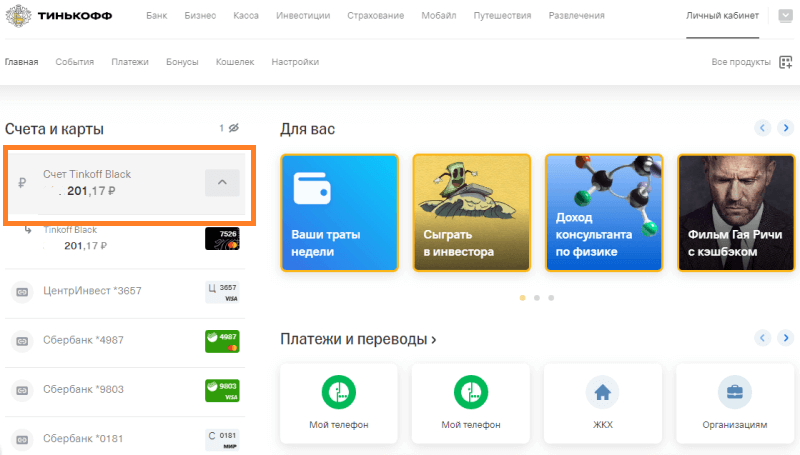The height and width of the screenshot is (455, 800).
Task: Select first carousel page dot
Action: (x=522, y=298)
